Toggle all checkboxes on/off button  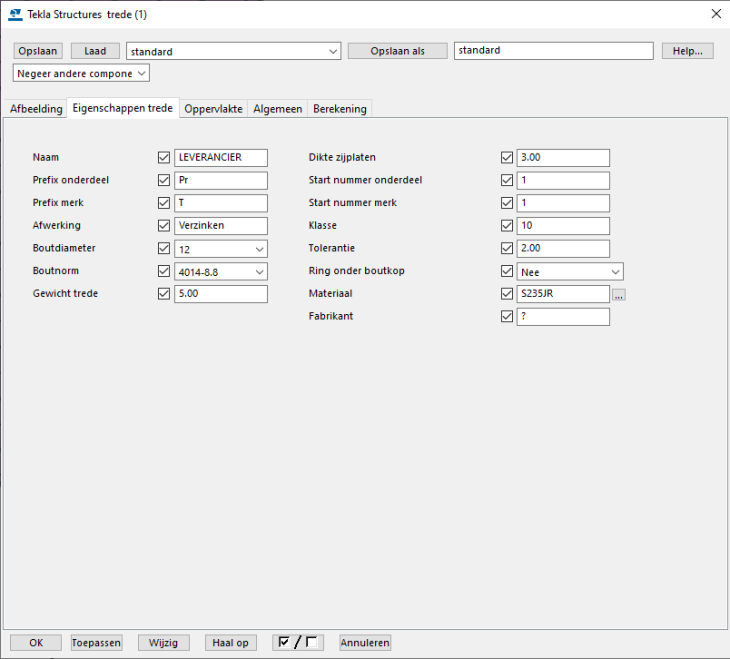point(297,643)
